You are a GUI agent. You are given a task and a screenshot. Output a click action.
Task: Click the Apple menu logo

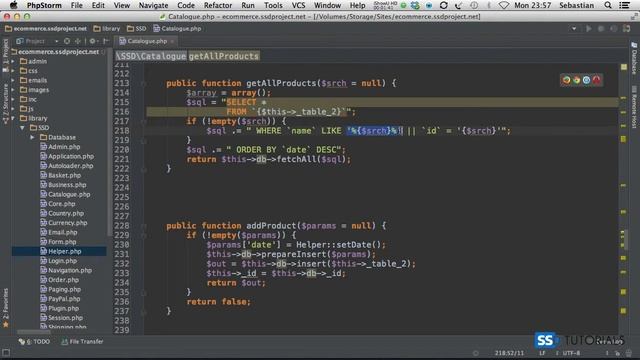pos(13,5)
